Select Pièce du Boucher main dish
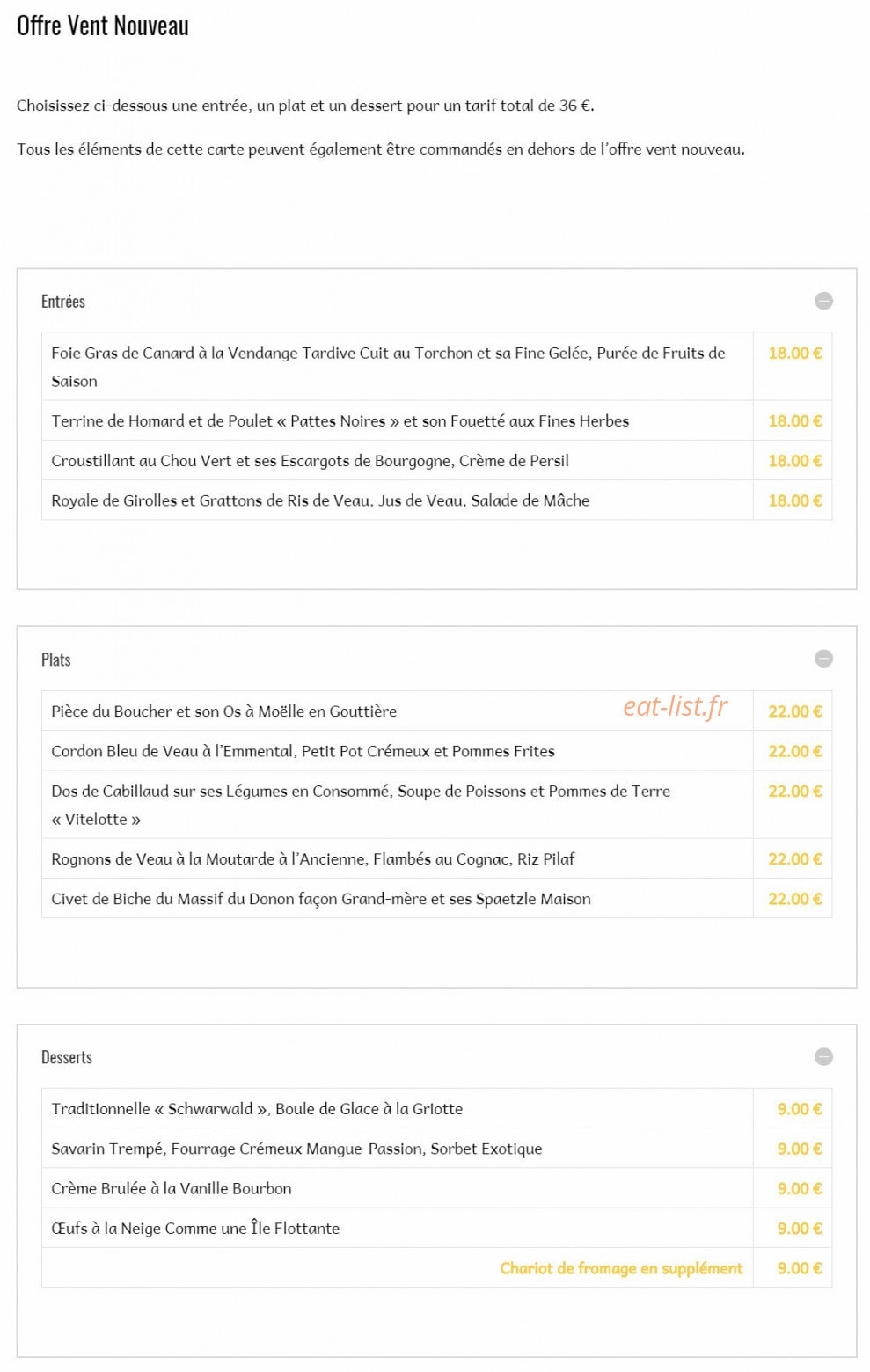870x1372 pixels. 436,711
